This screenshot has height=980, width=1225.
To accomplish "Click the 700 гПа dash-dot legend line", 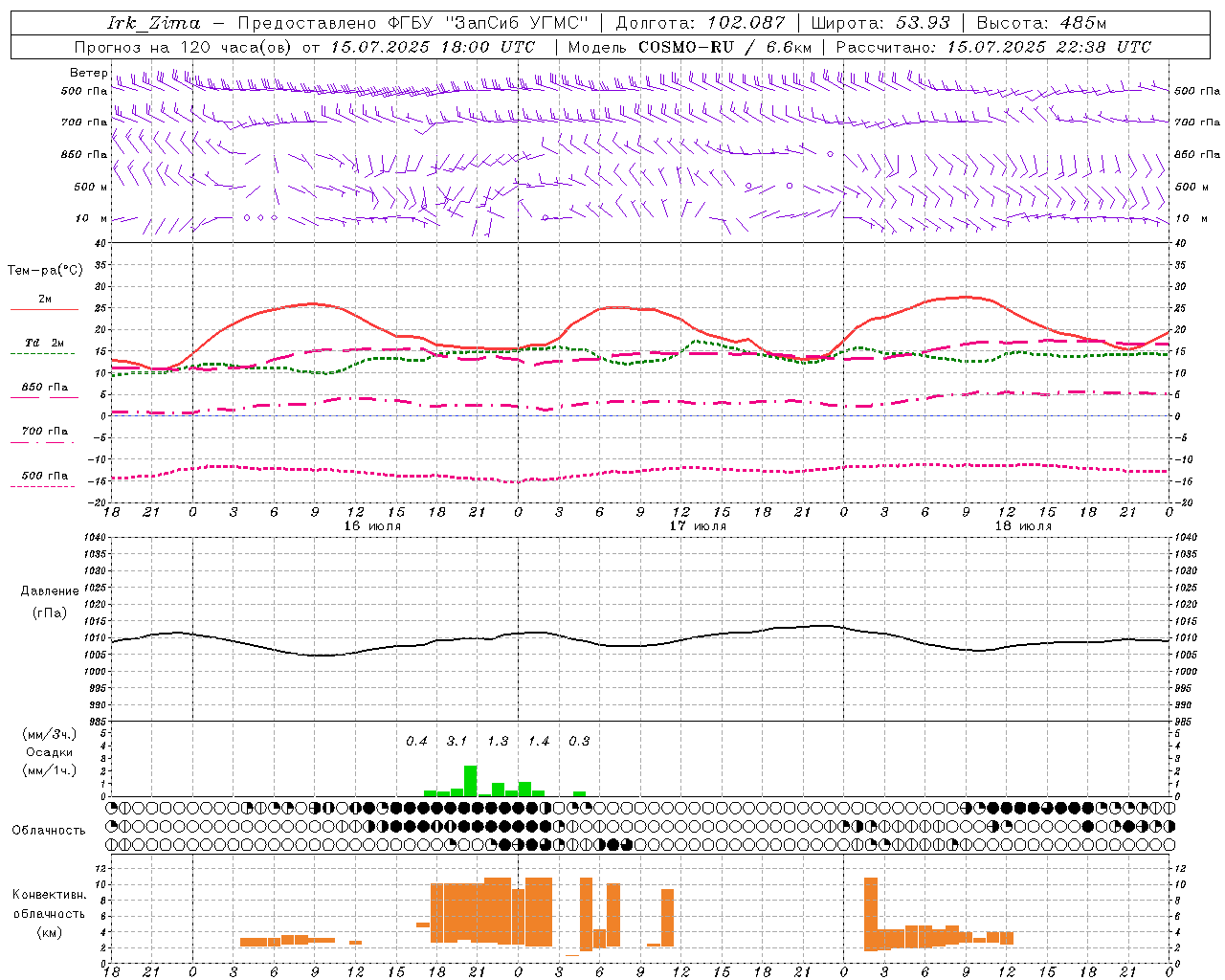I will [x=44, y=442].
